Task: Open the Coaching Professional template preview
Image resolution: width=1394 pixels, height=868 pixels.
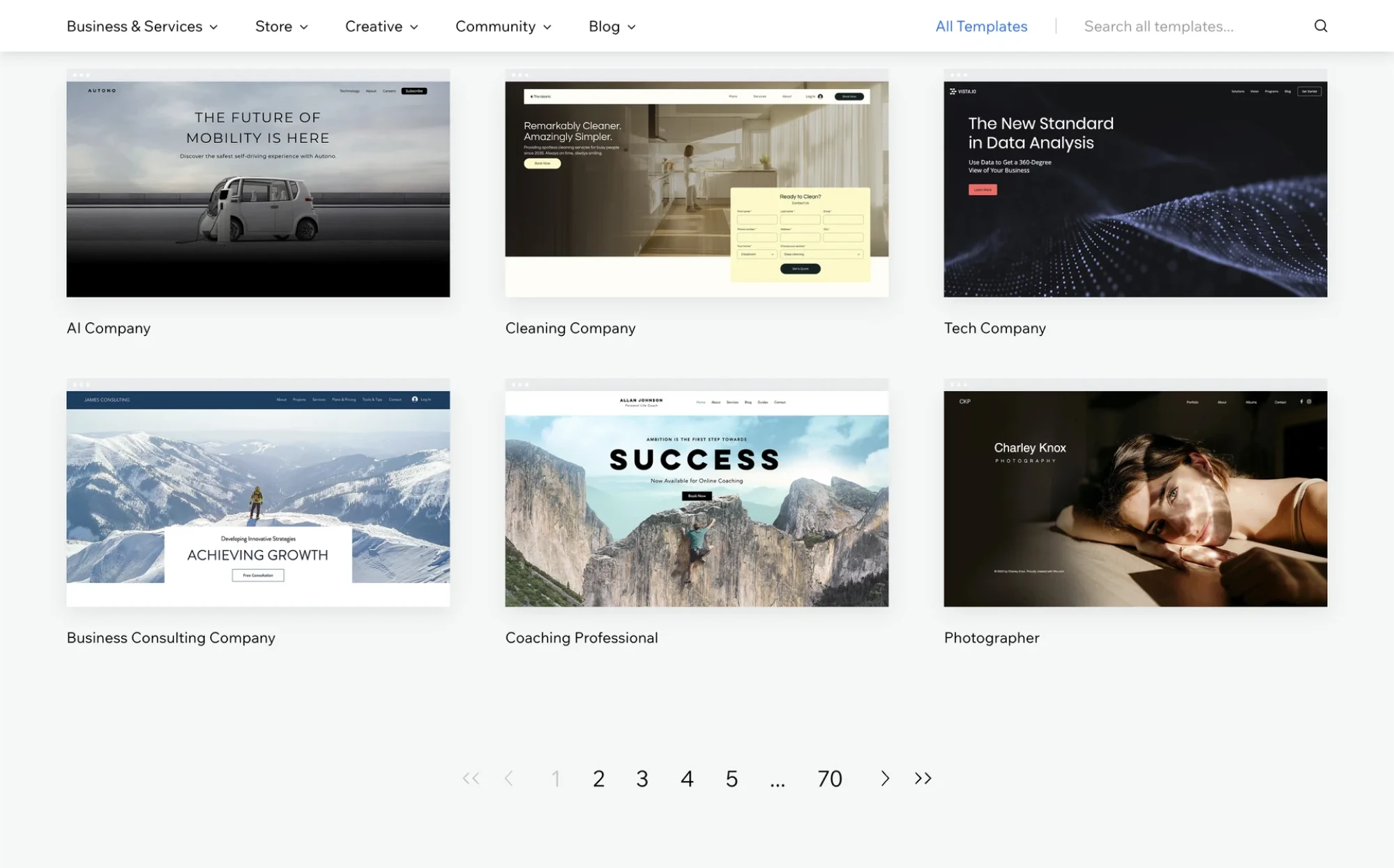Action: pos(697,495)
